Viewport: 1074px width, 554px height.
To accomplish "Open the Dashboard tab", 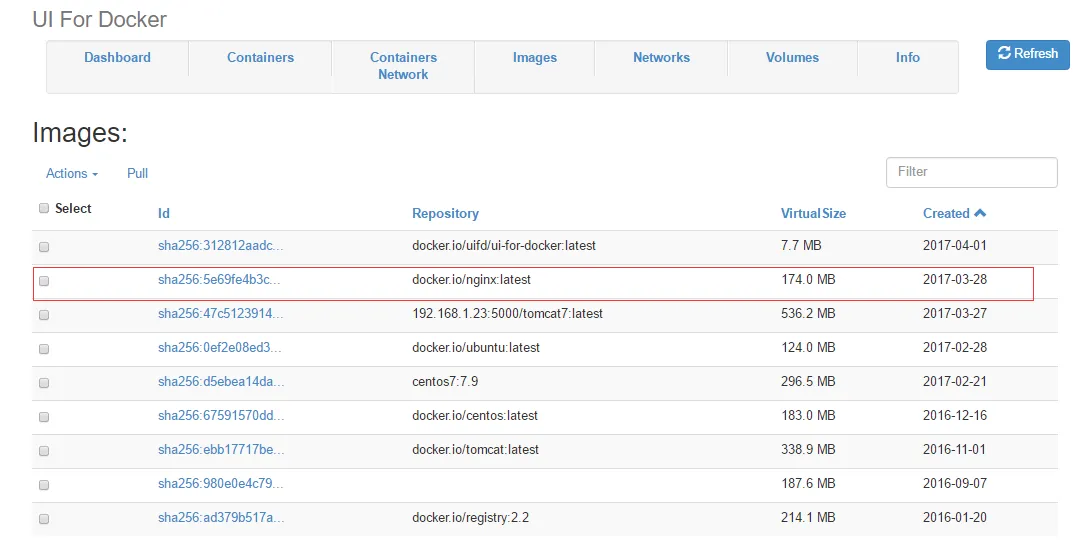I will [117, 58].
